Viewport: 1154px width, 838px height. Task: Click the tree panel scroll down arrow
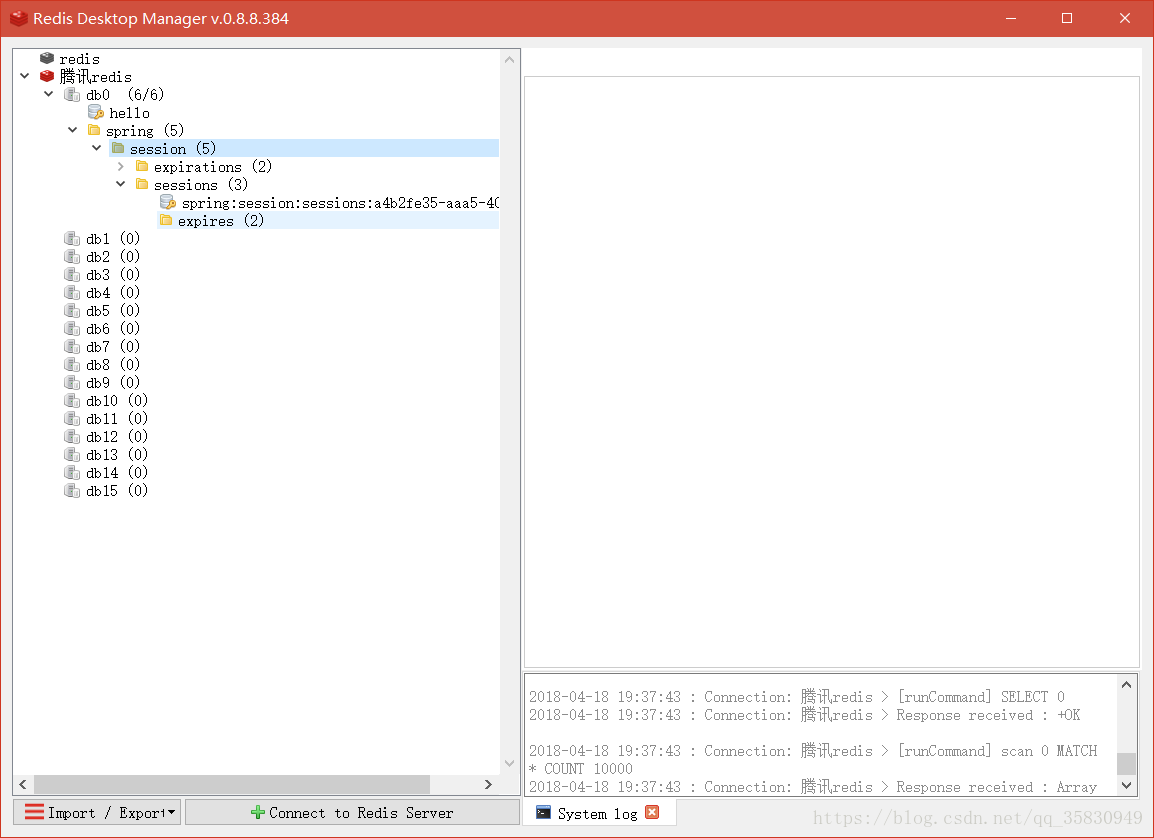tap(509, 764)
